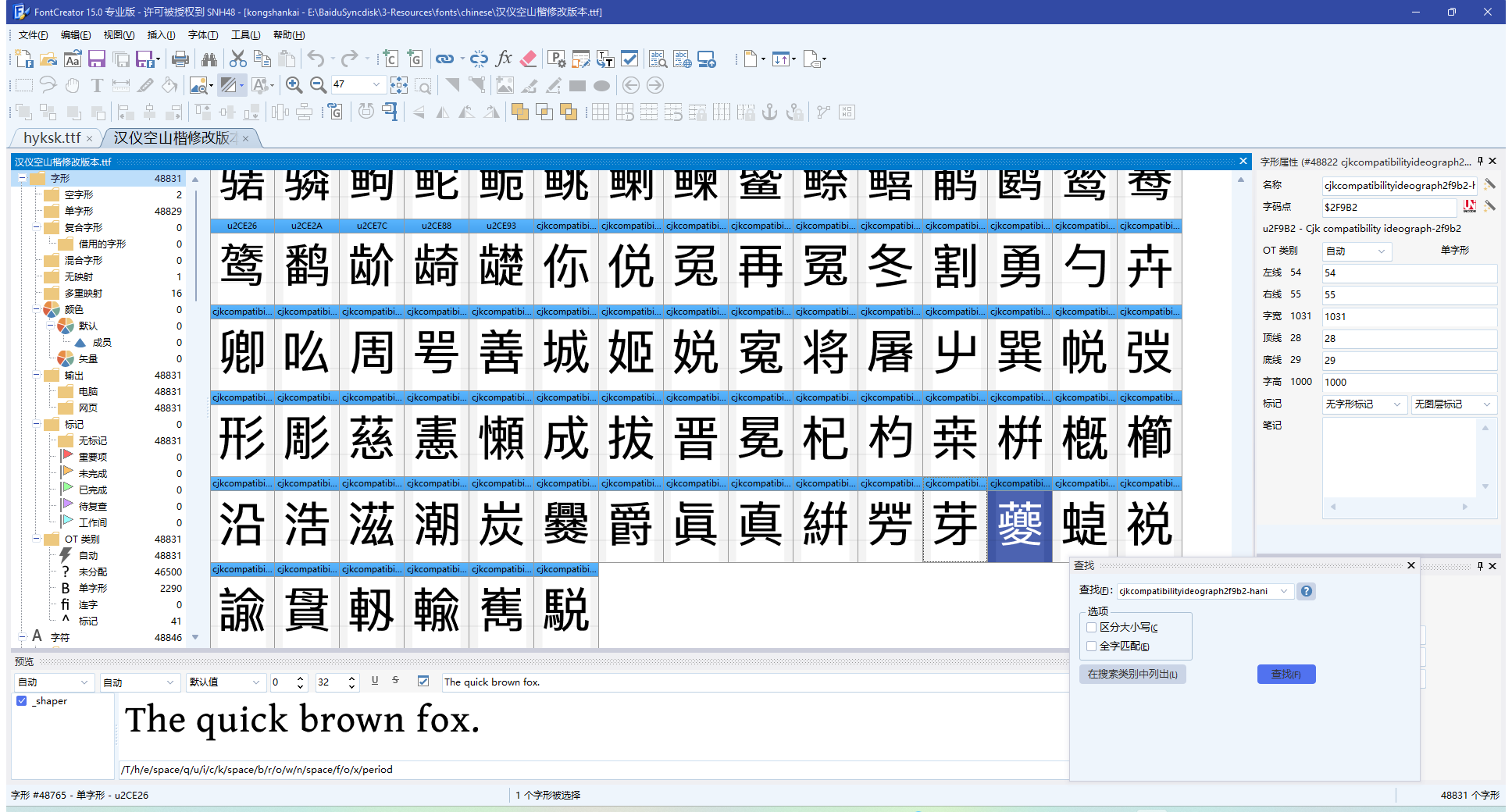Viewport: 1512px width, 812px height.
Task: Open Find with the binoculars icon
Action: point(209,59)
